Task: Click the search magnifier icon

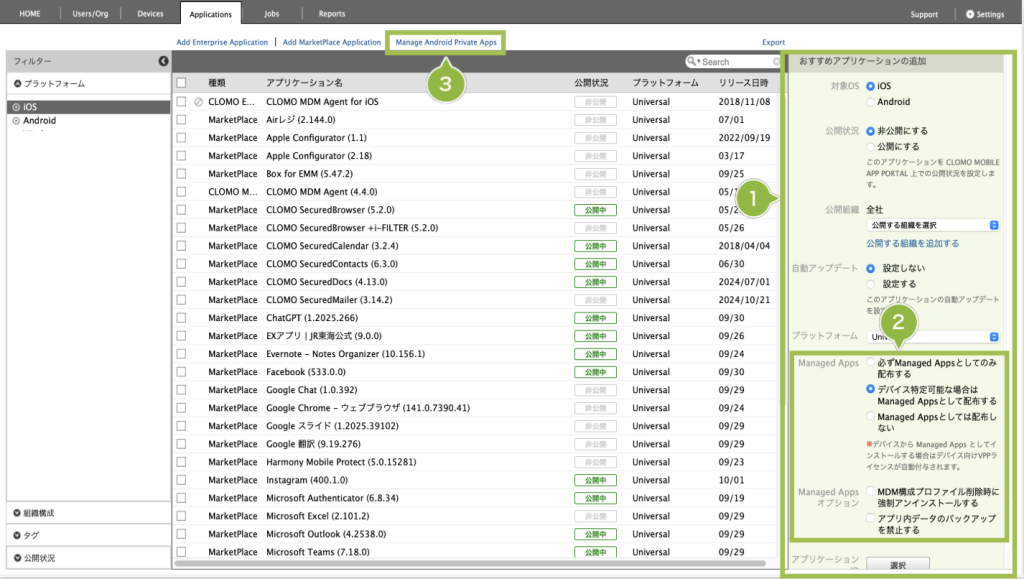Action: [x=692, y=62]
